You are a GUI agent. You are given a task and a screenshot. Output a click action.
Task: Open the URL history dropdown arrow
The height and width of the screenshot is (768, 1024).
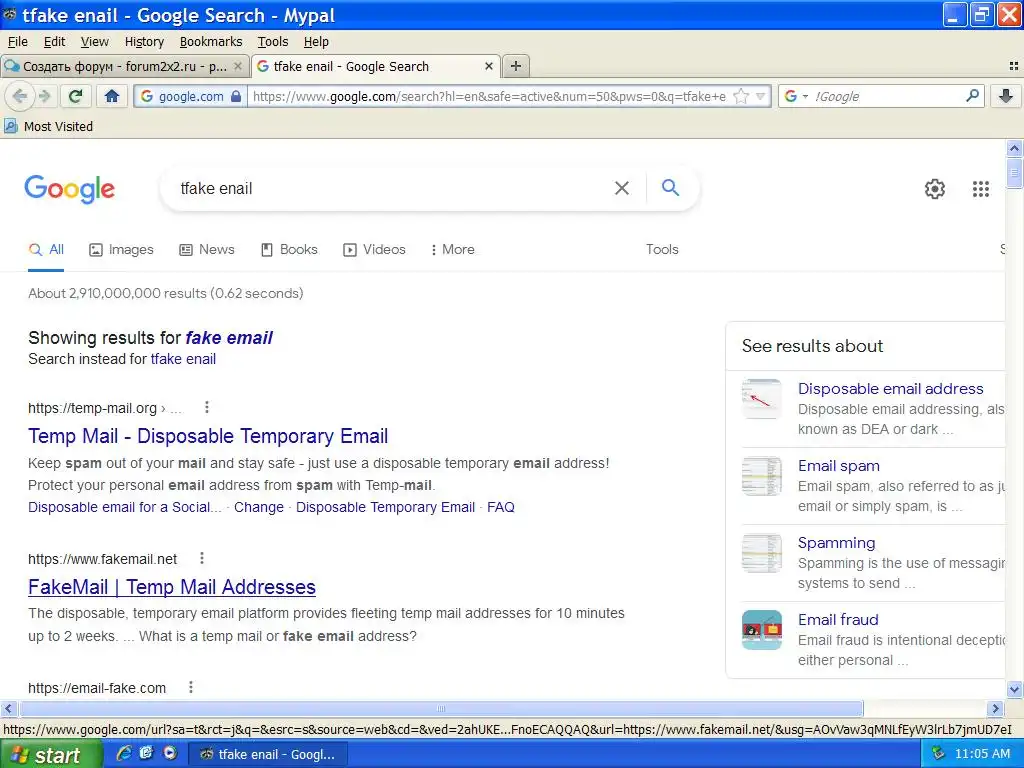pyautogui.click(x=760, y=97)
